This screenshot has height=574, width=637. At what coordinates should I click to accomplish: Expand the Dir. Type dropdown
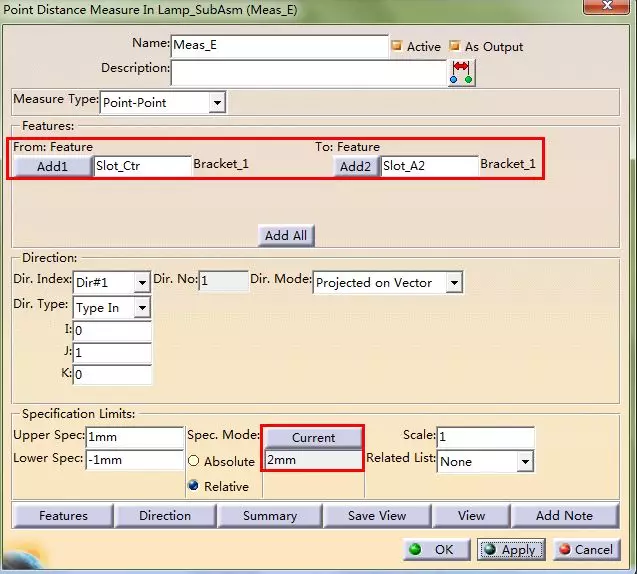tap(141, 308)
